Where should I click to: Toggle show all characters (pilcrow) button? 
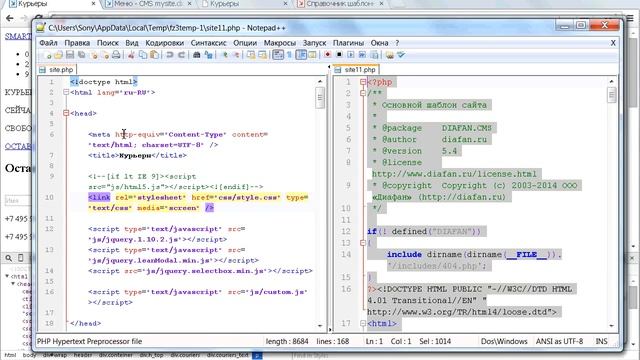click(289, 55)
